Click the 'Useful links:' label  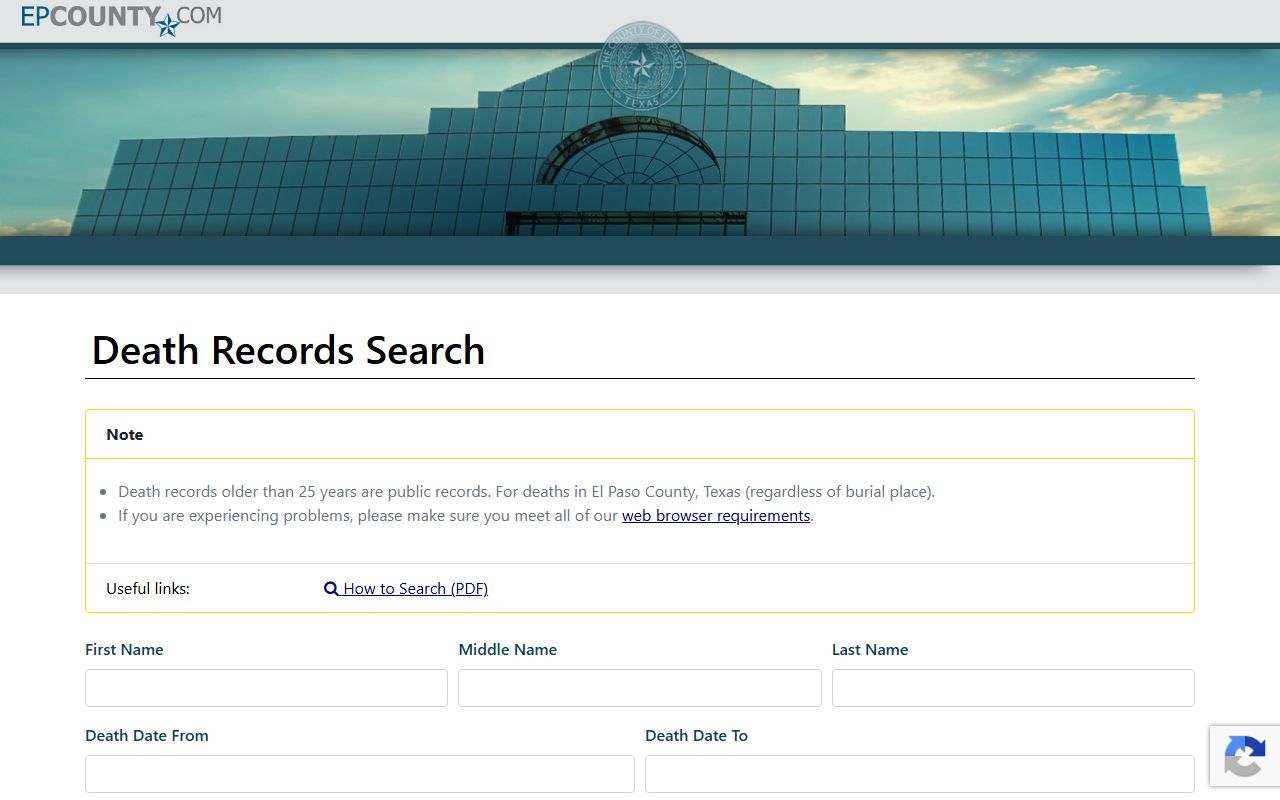[x=148, y=589]
